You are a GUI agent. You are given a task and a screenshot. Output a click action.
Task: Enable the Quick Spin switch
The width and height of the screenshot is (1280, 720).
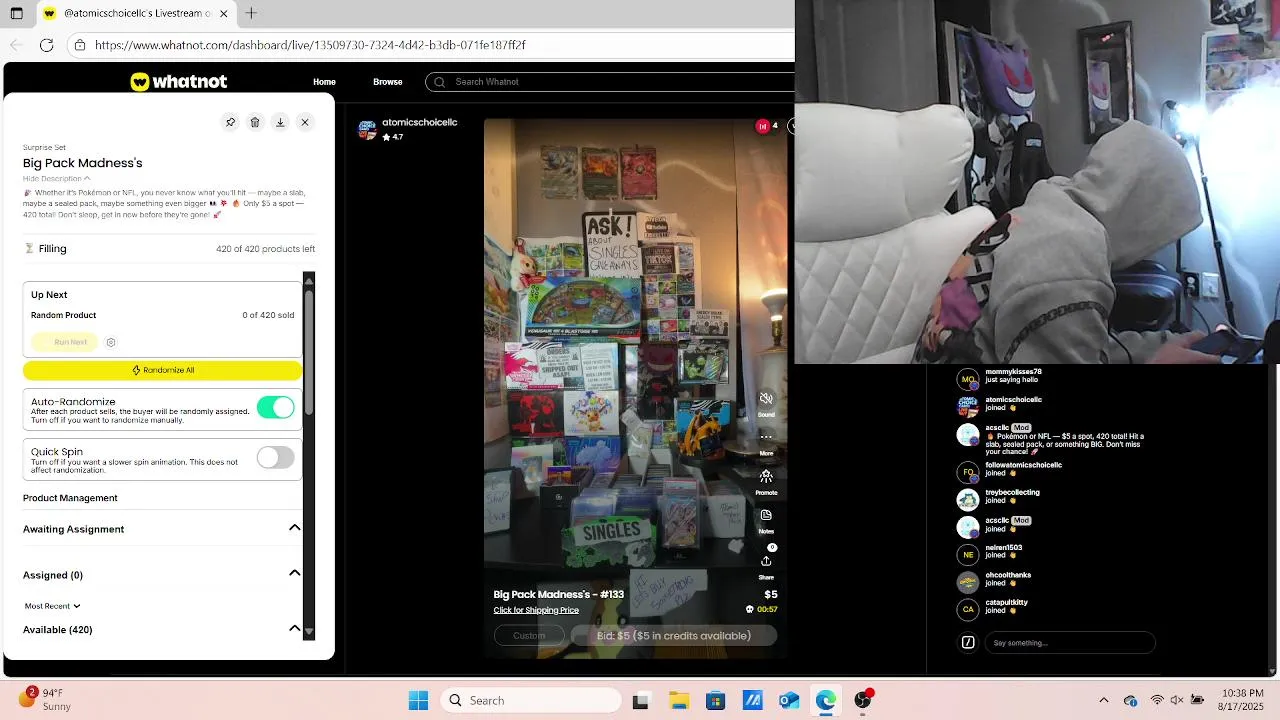point(275,457)
